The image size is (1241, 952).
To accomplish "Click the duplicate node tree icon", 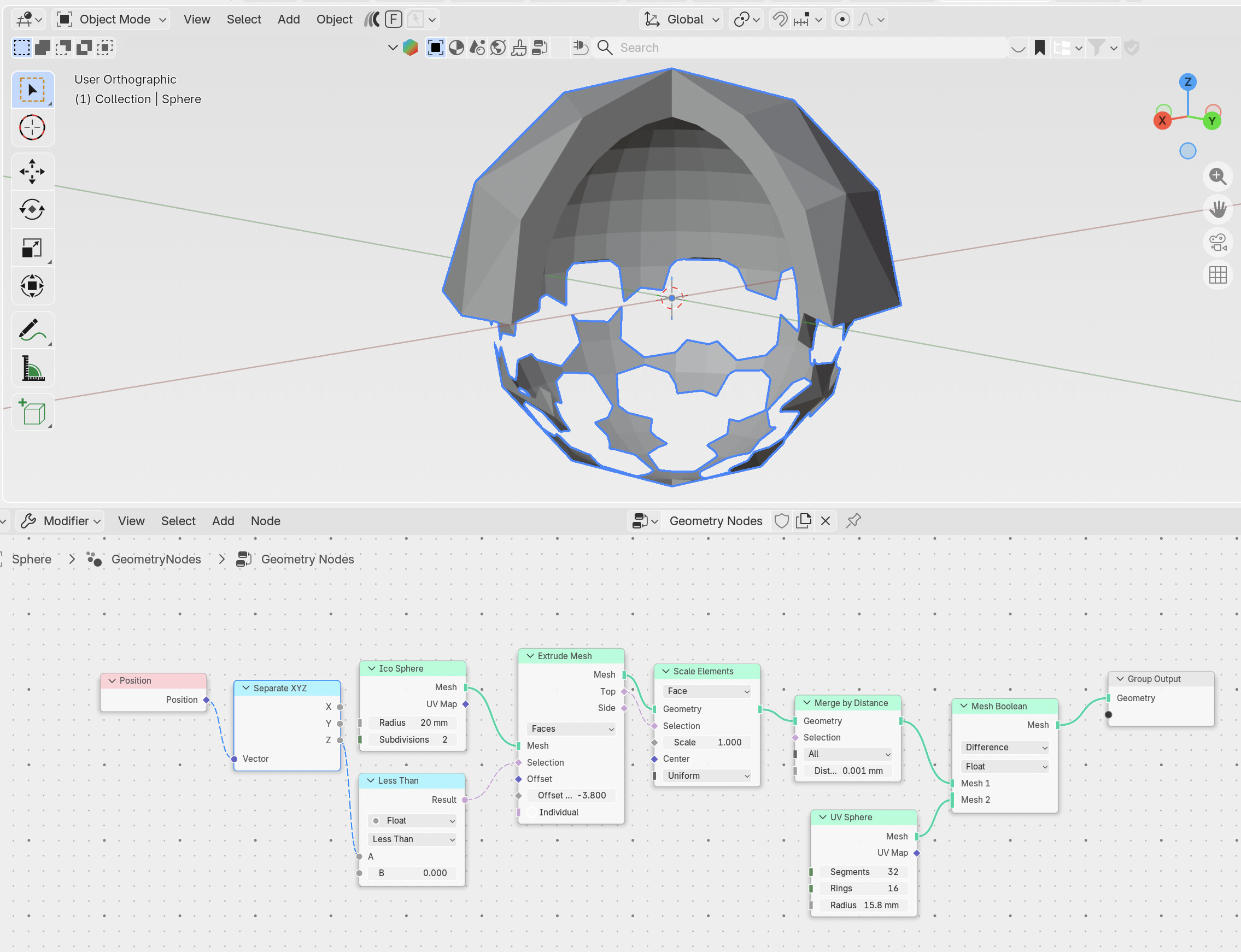I will [803, 521].
